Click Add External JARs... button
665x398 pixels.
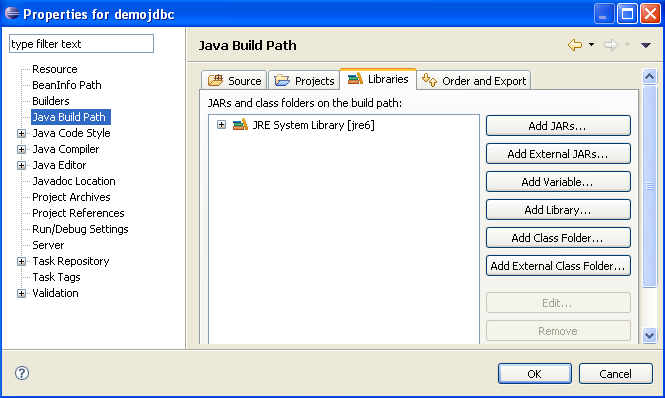[558, 154]
